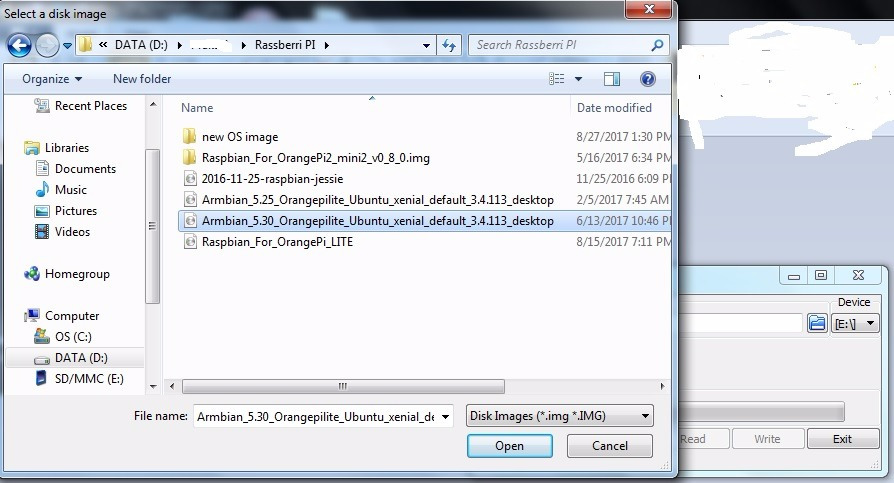Image resolution: width=894 pixels, height=483 pixels.
Task: Click the refresh button beside address bar
Action: click(x=449, y=45)
